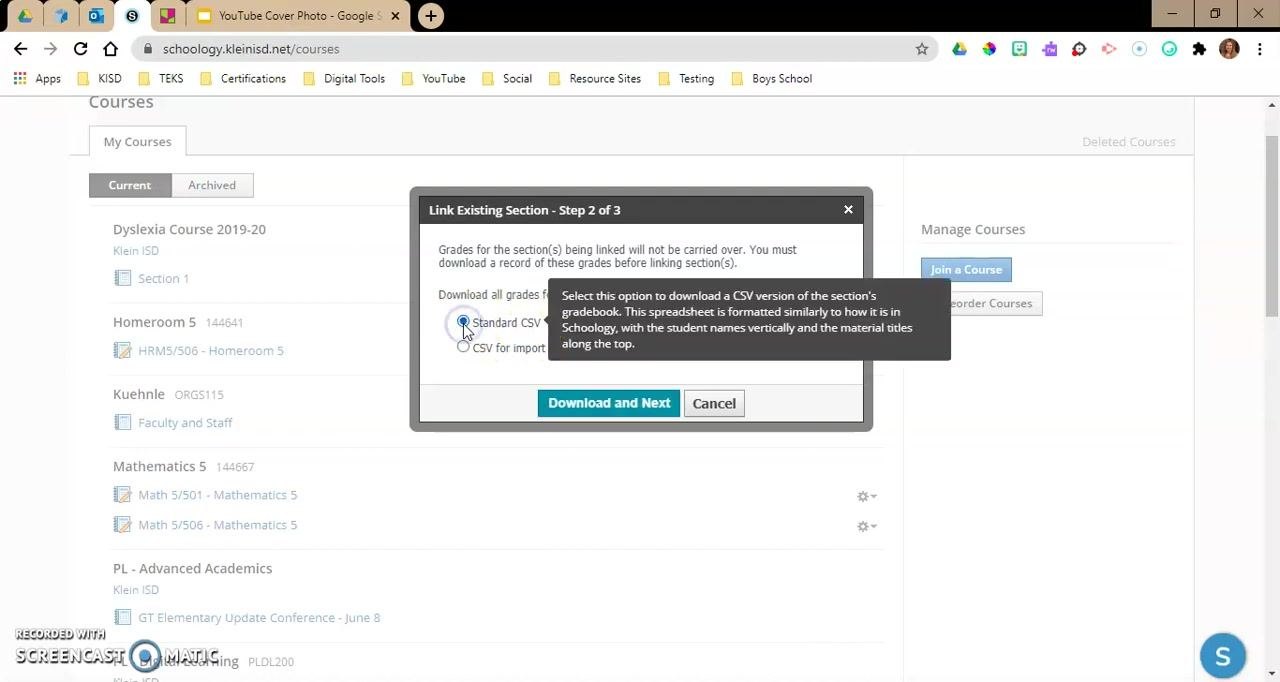
Task: Click the blue circle dot extension icon
Action: [x=1139, y=48]
